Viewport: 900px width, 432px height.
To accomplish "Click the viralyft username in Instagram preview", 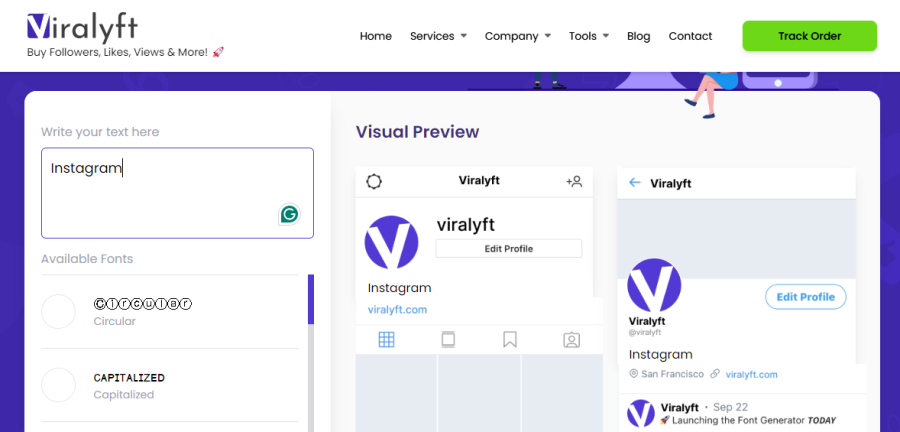I will click(x=465, y=224).
